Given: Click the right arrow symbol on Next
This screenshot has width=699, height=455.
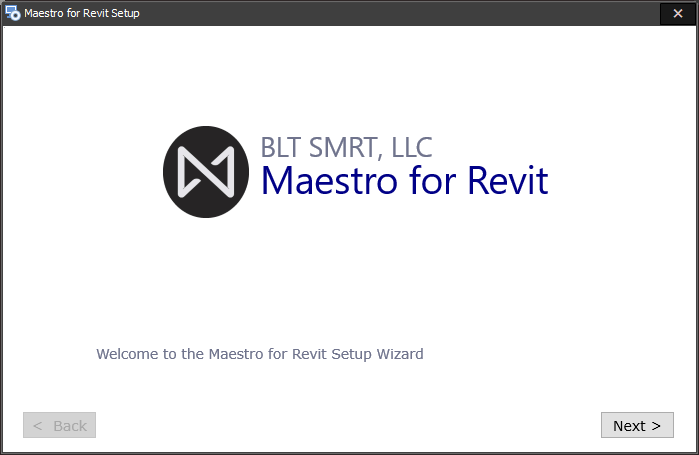Looking at the screenshot, I should [656, 426].
